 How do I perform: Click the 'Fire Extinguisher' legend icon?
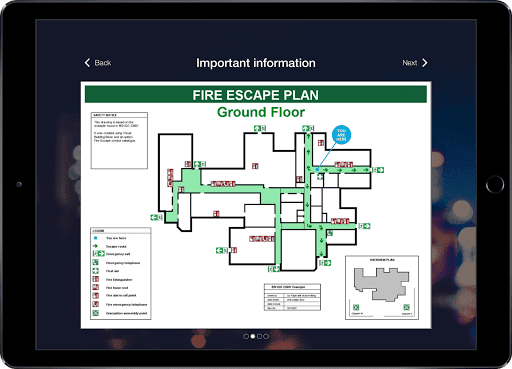[96, 279]
